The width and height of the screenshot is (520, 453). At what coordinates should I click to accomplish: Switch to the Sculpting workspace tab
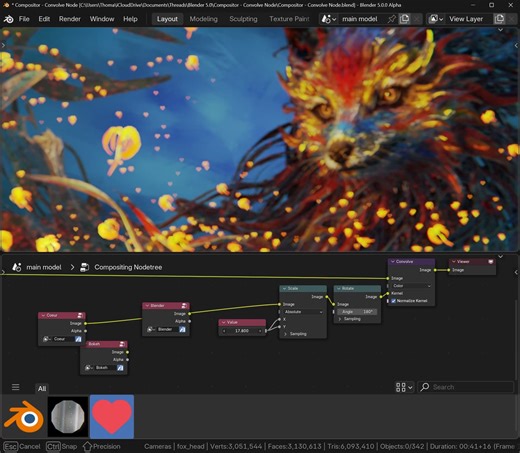coord(243,19)
